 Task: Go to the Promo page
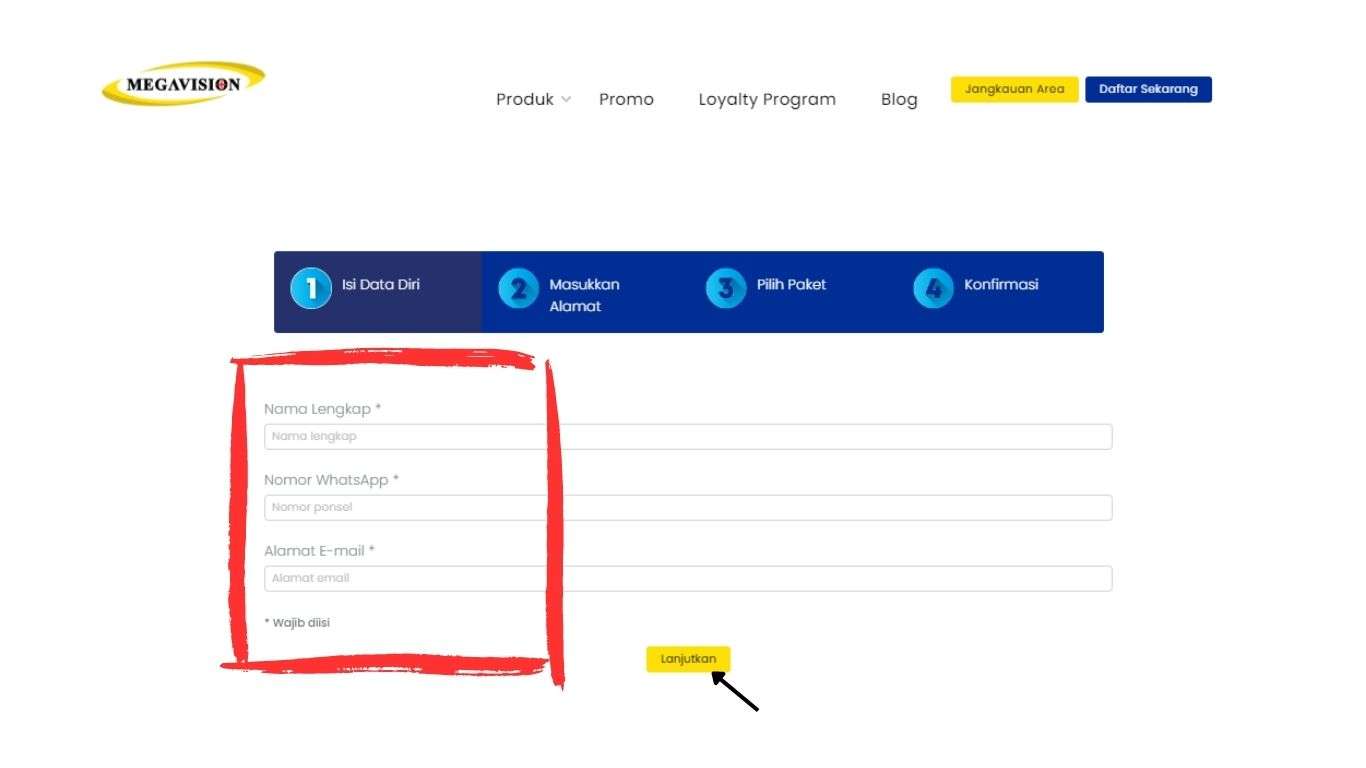(x=626, y=99)
